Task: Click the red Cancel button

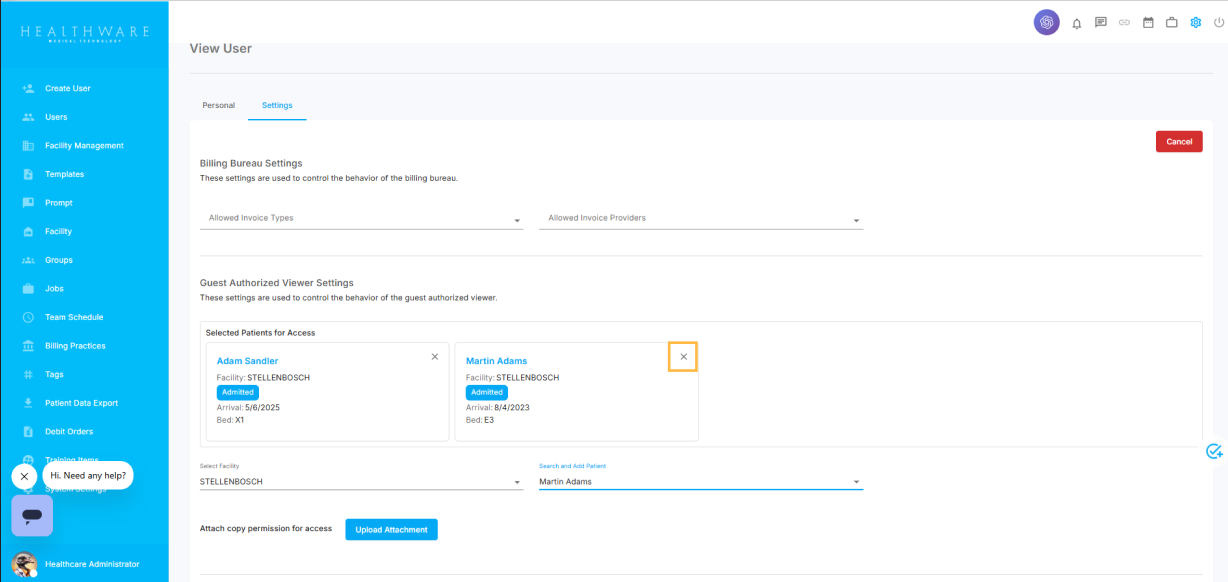Action: point(1178,142)
